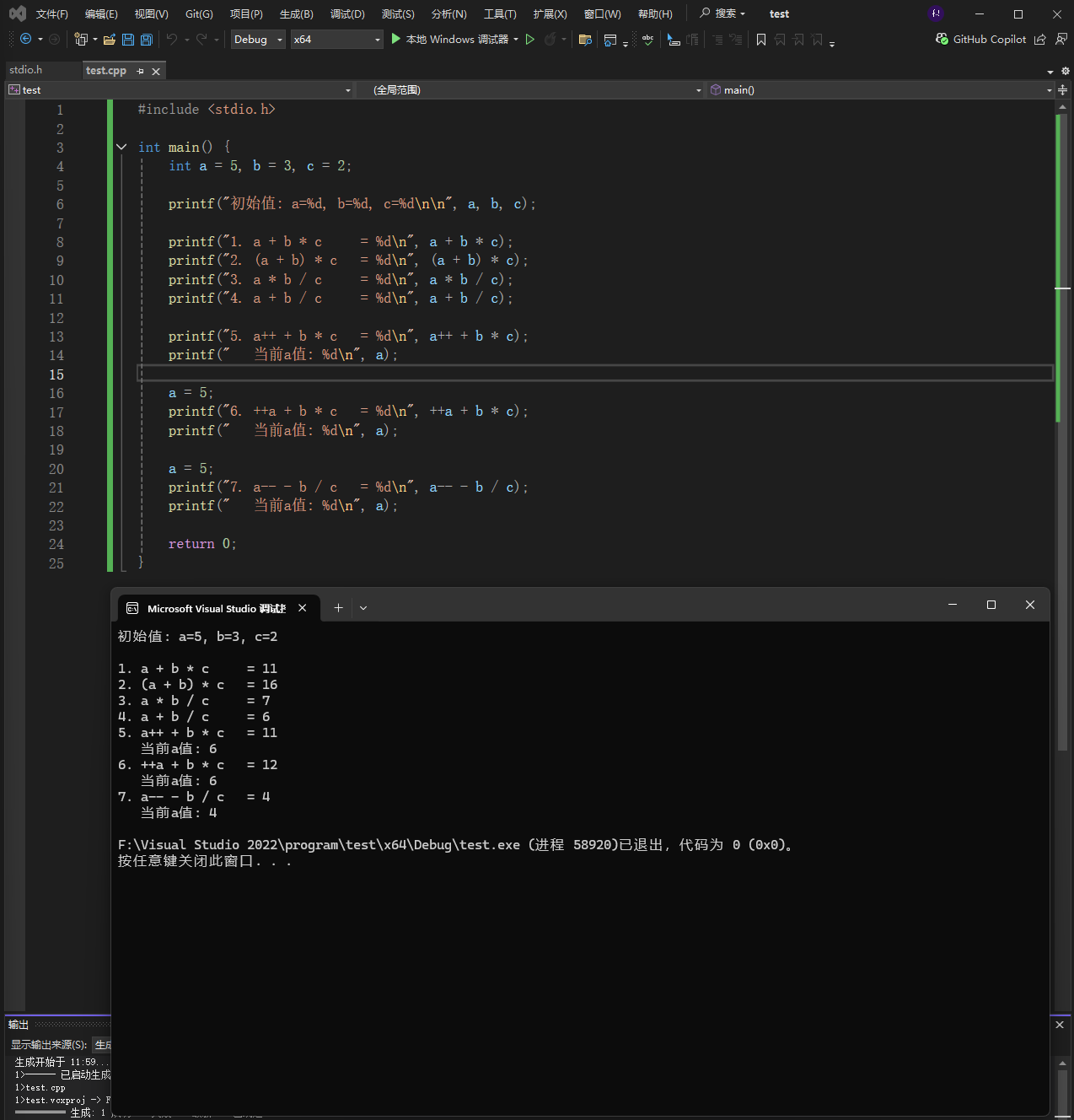
Task: Click '初始值: a=5, b=3, c=2' console output
Action: click(x=197, y=637)
